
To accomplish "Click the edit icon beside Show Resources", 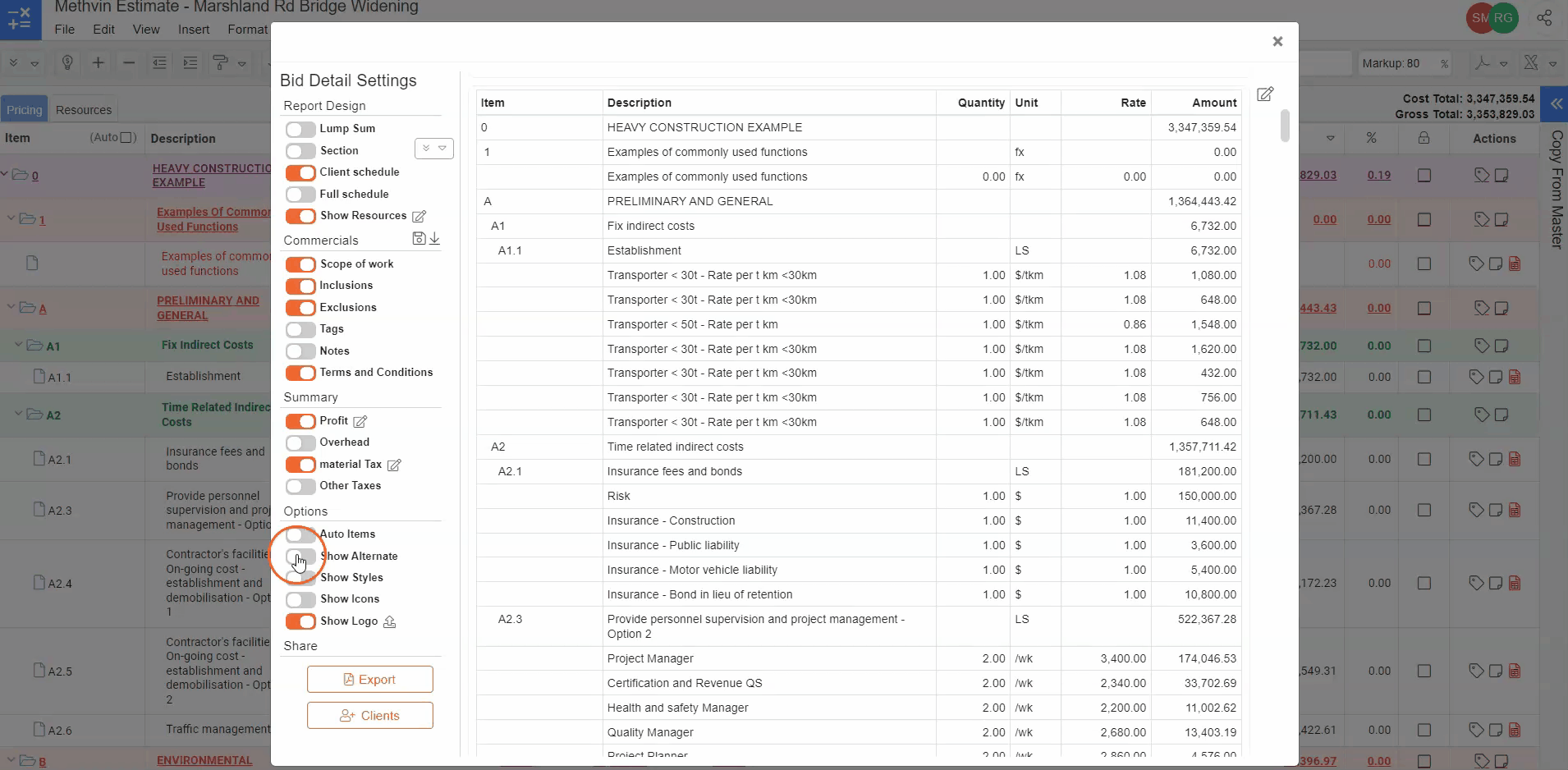I will pyautogui.click(x=419, y=217).
